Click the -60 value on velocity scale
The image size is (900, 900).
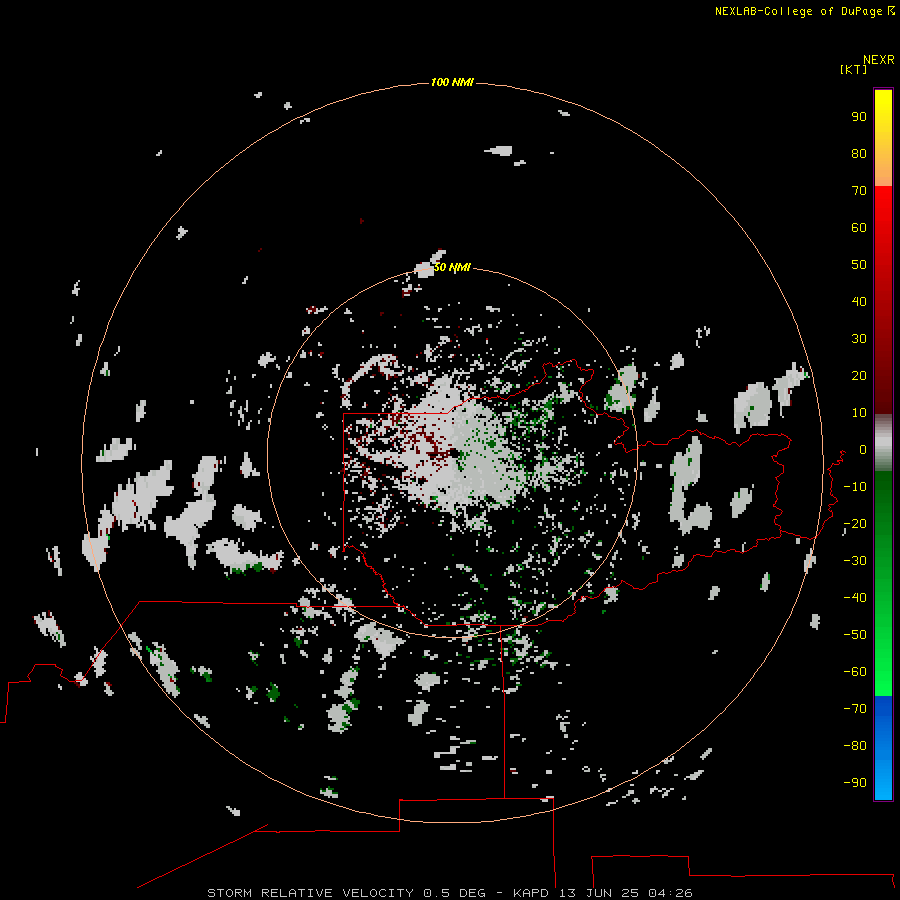855,672
